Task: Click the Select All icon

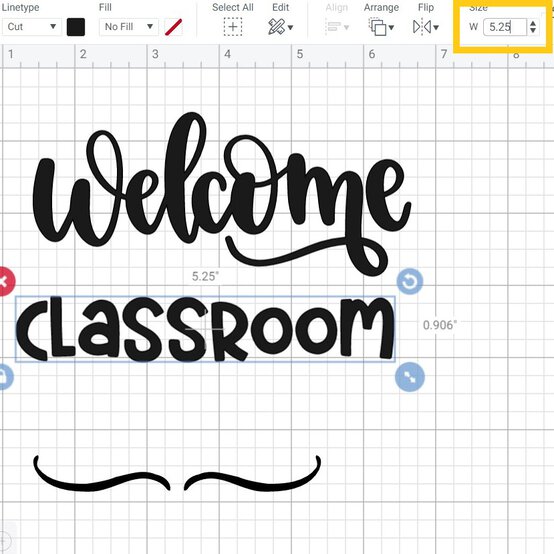Action: [233, 27]
